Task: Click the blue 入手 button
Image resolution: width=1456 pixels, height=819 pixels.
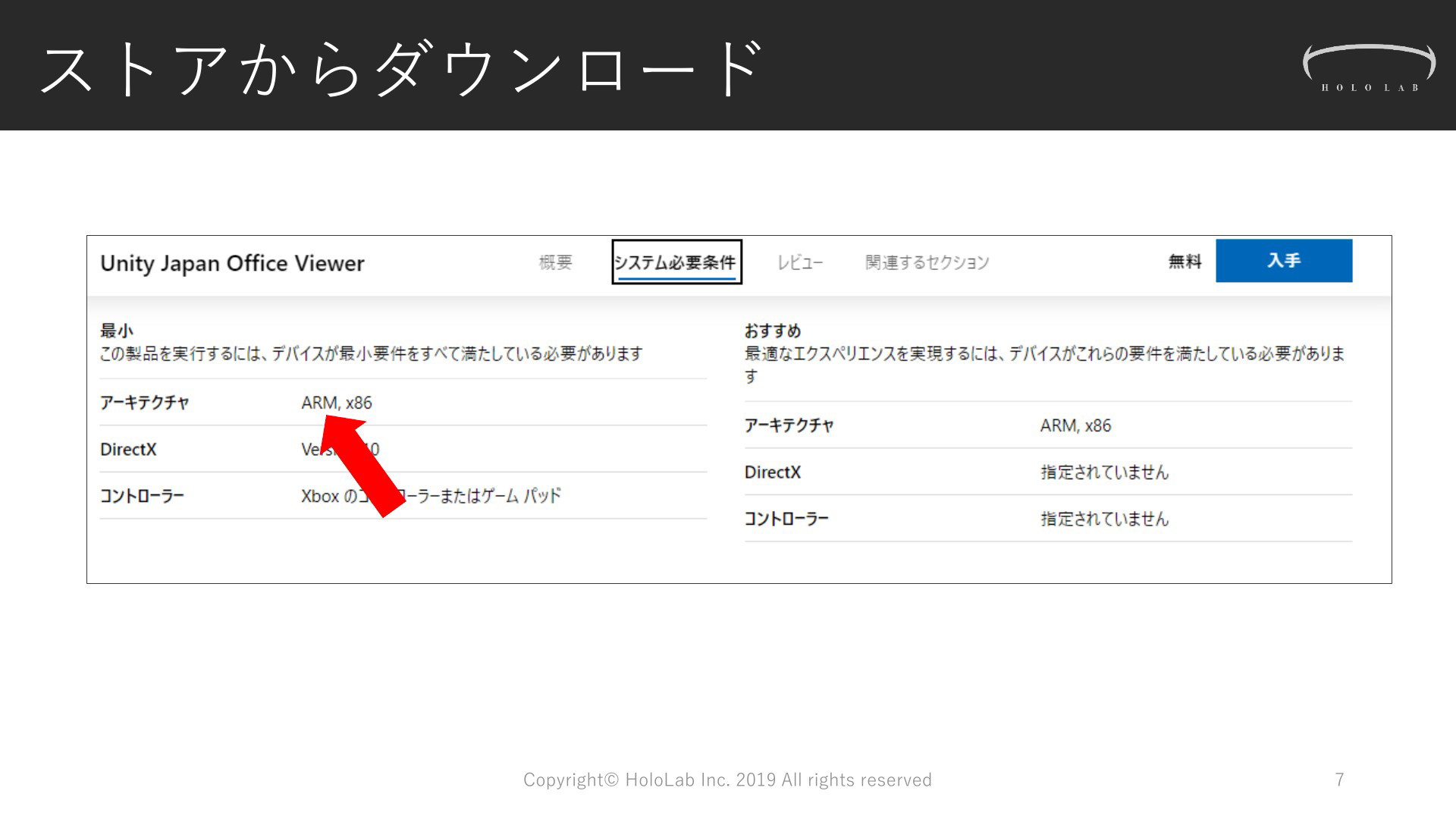Action: click(x=1284, y=261)
